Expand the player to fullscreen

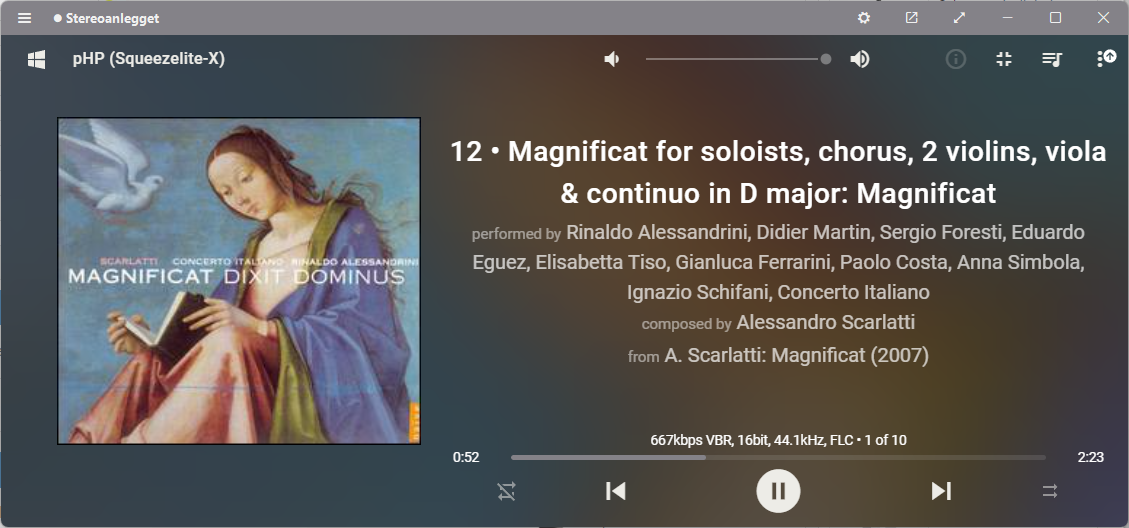(959, 18)
